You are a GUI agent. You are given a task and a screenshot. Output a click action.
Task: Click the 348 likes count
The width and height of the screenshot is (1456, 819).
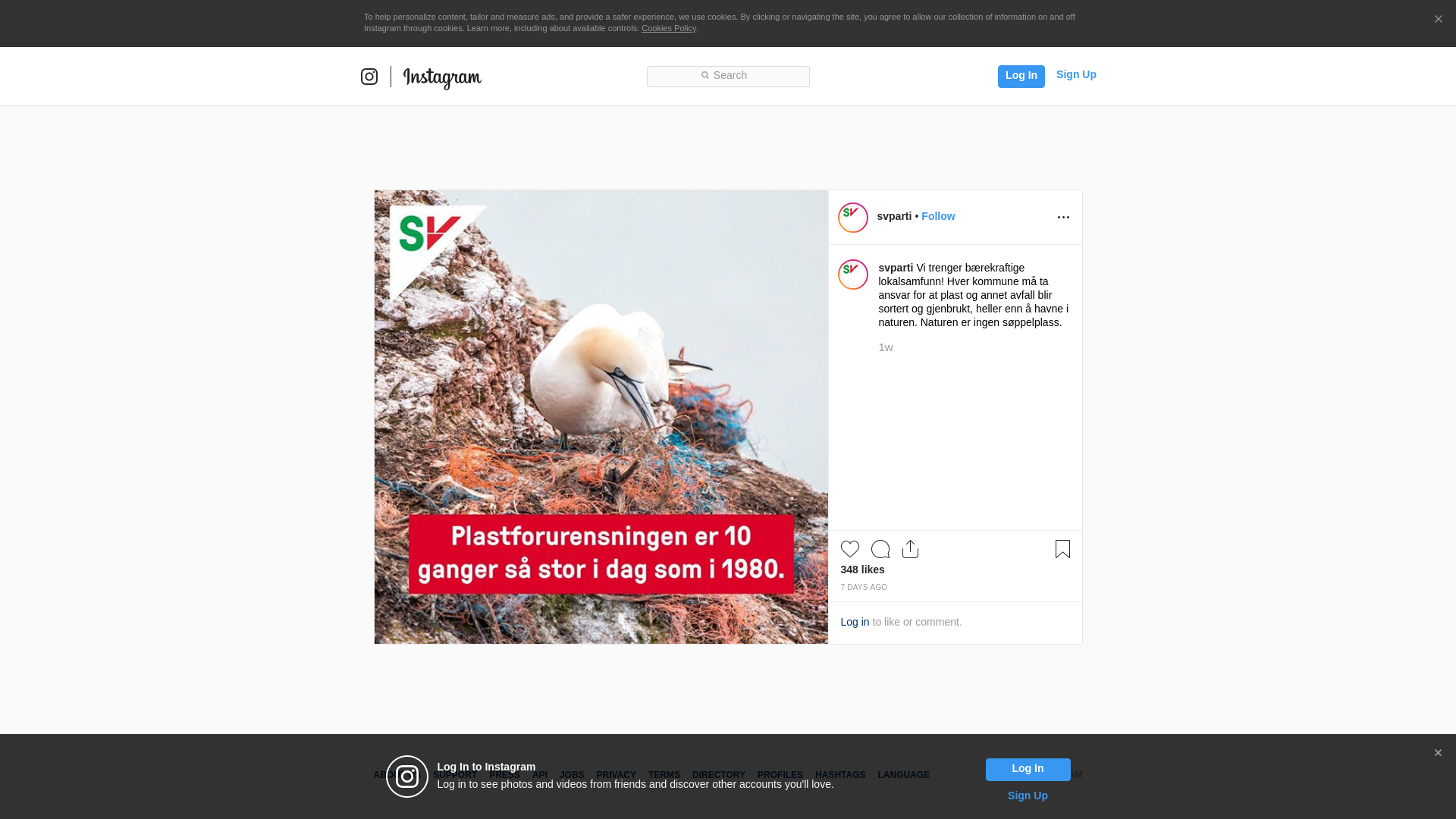(x=862, y=570)
